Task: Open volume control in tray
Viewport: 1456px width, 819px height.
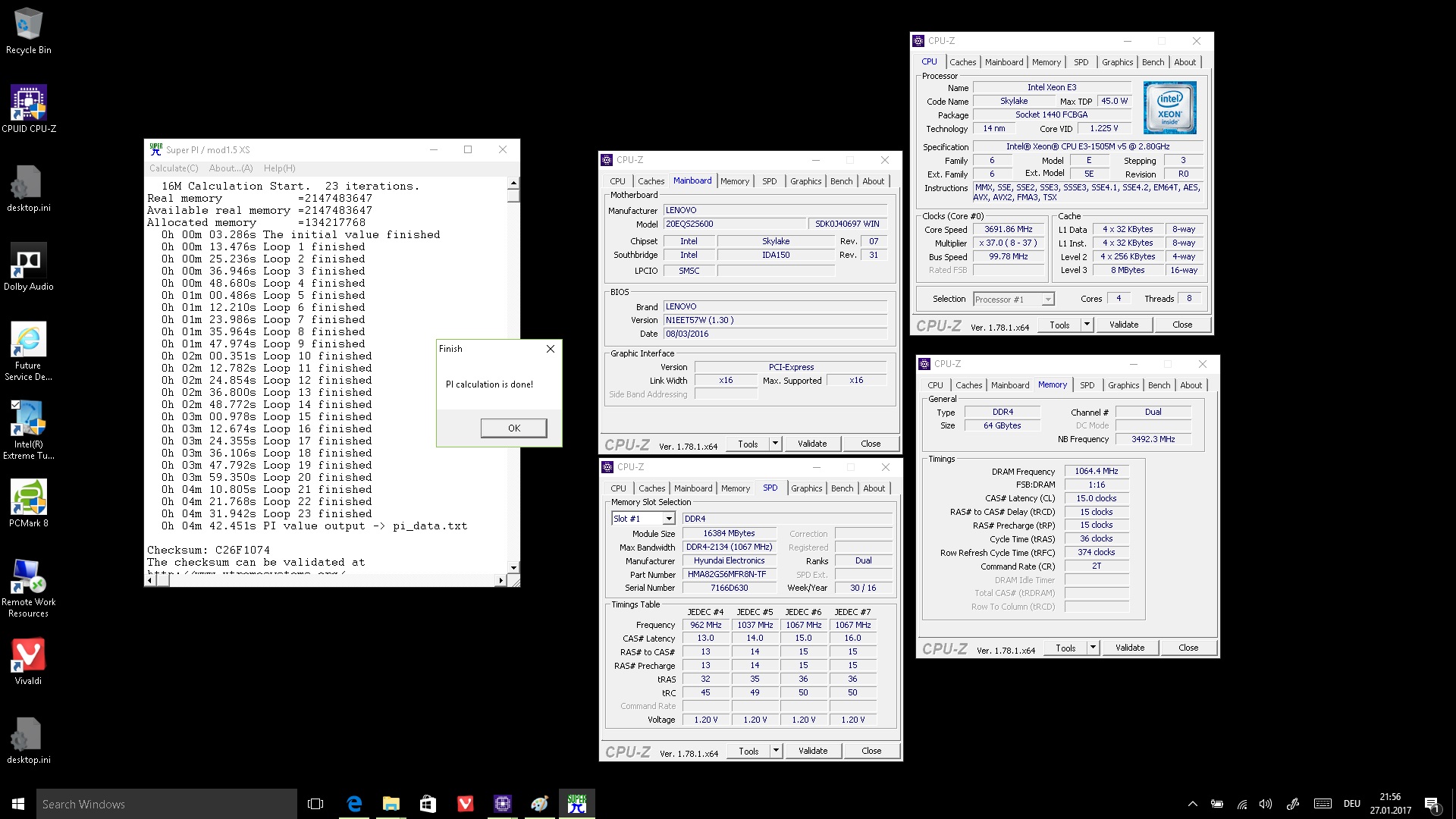Action: (x=1265, y=804)
